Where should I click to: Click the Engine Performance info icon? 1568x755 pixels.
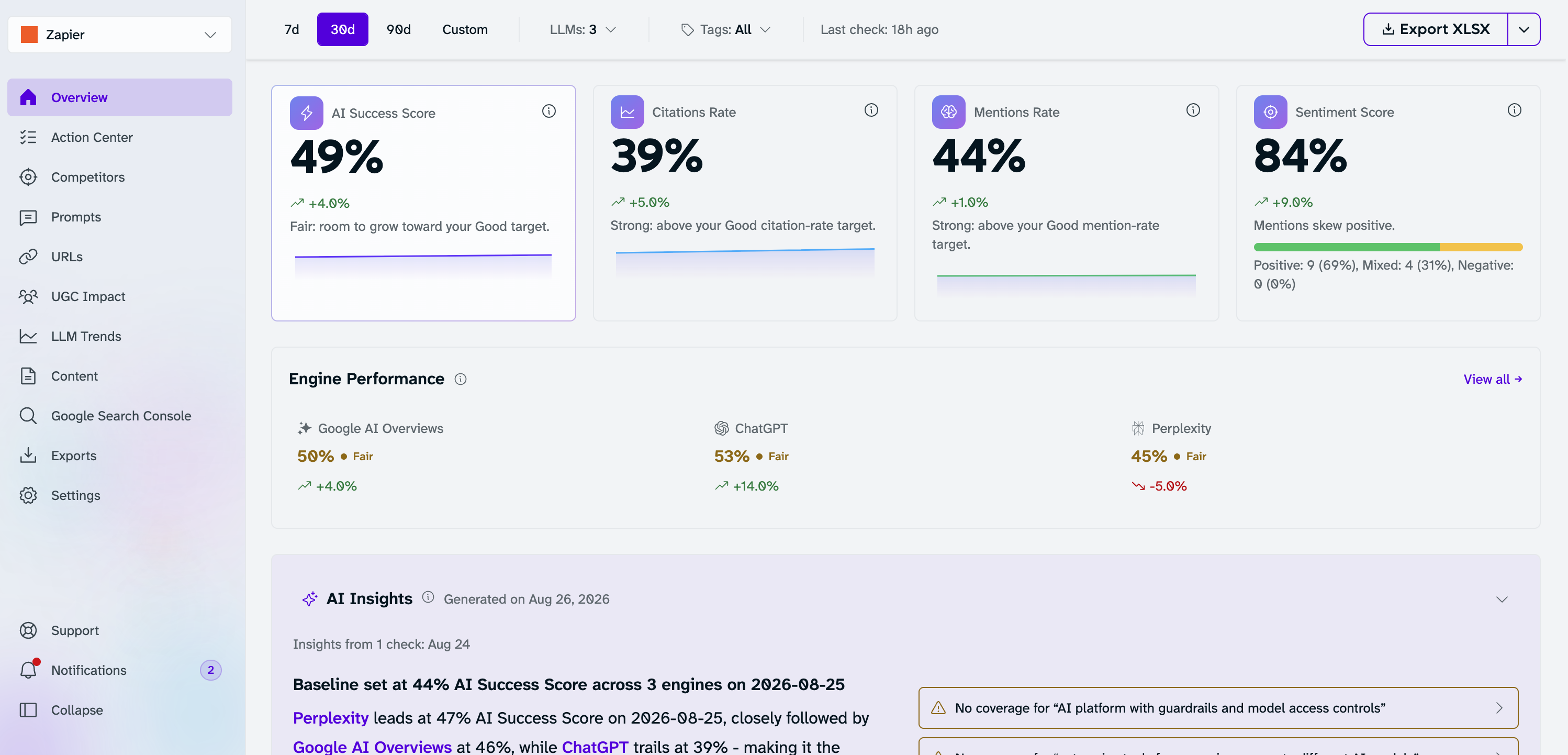click(461, 379)
